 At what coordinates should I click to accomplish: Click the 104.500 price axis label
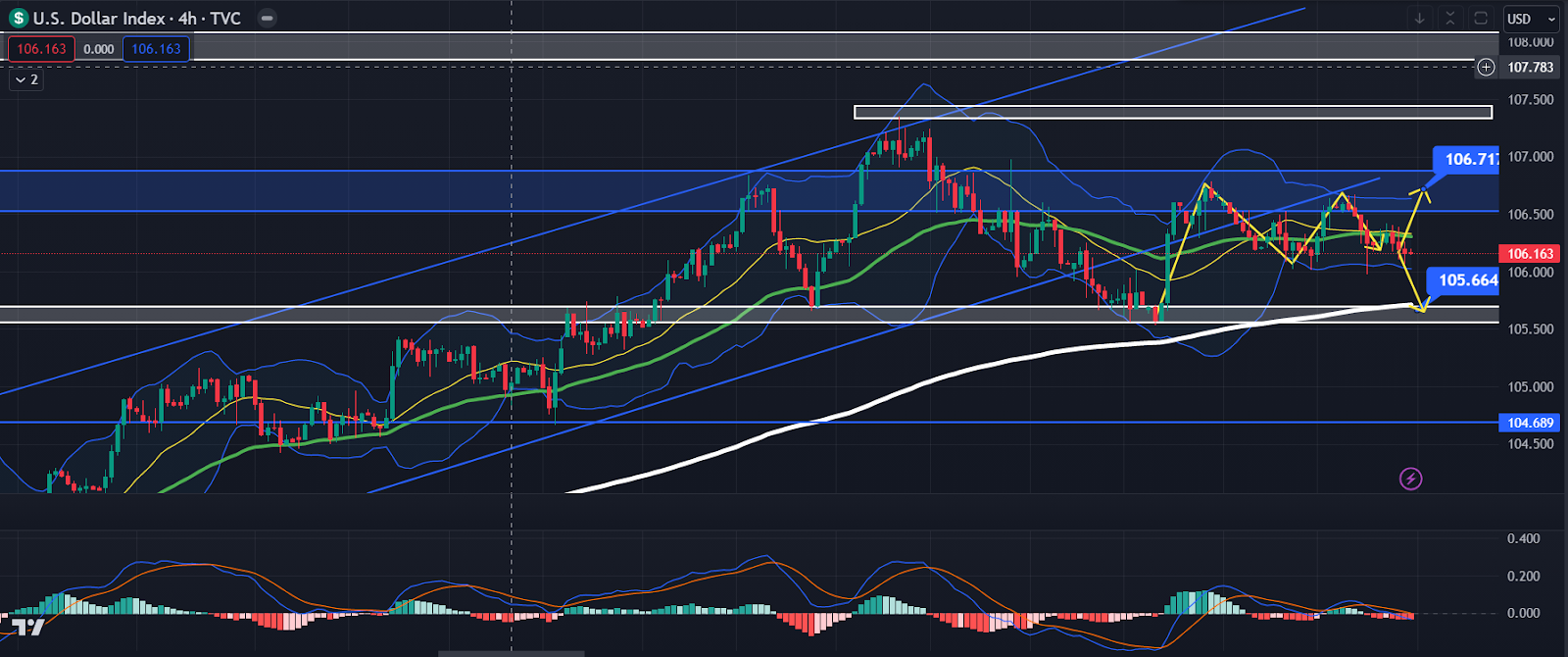tap(1530, 444)
